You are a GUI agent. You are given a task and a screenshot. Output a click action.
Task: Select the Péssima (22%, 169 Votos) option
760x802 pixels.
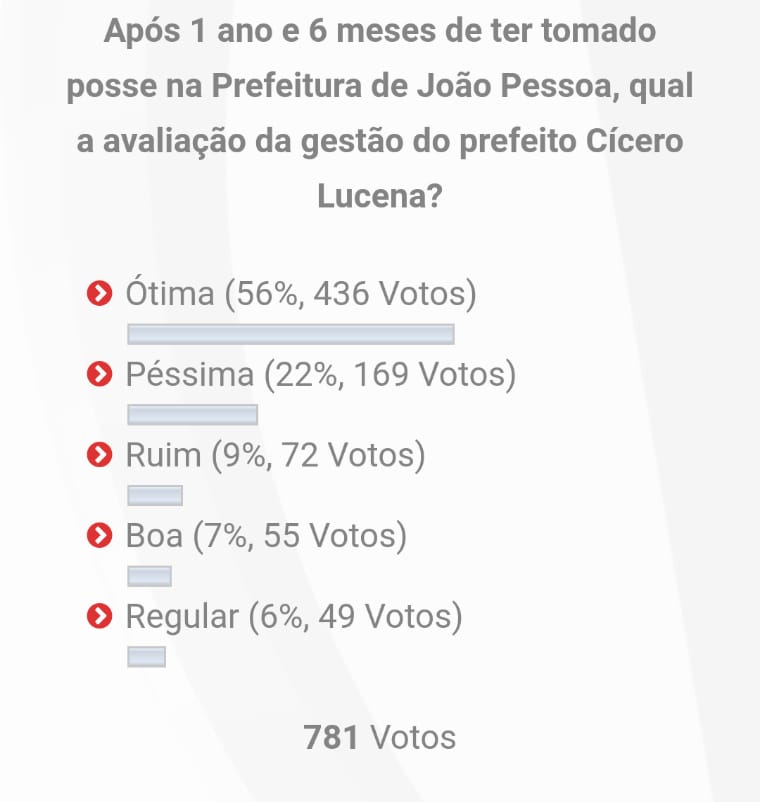(320, 375)
